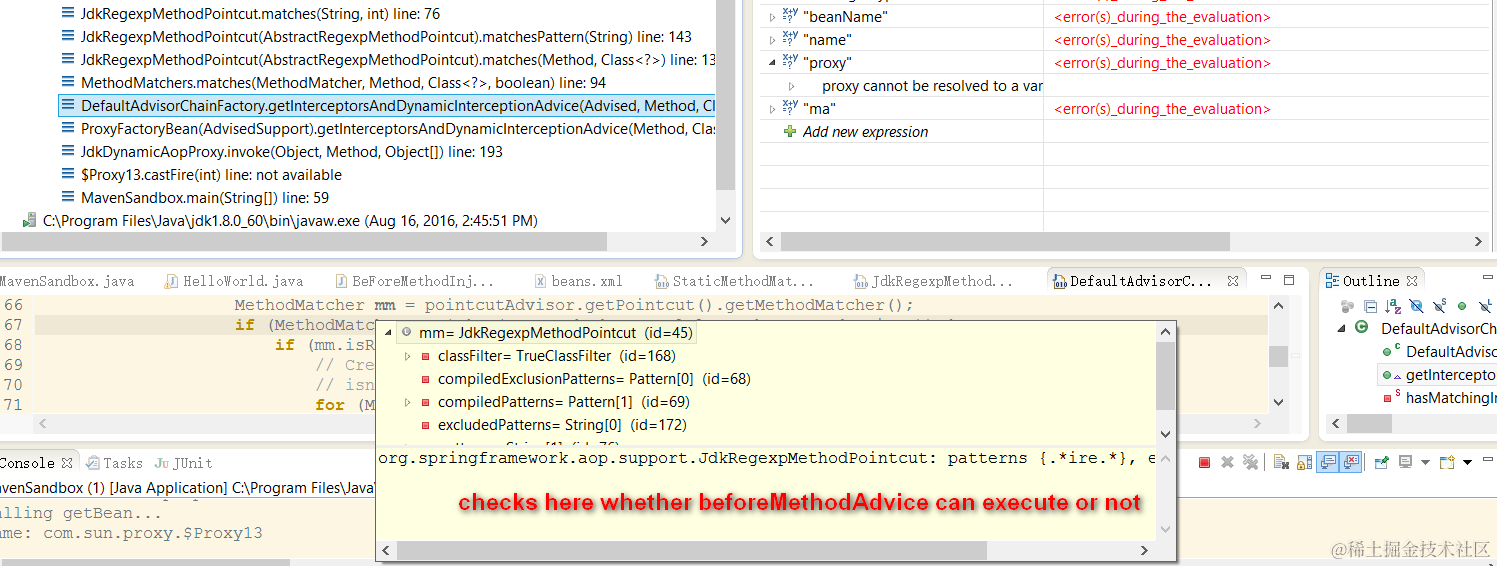Click the Clear Console icon

pyautogui.click(x=1281, y=462)
